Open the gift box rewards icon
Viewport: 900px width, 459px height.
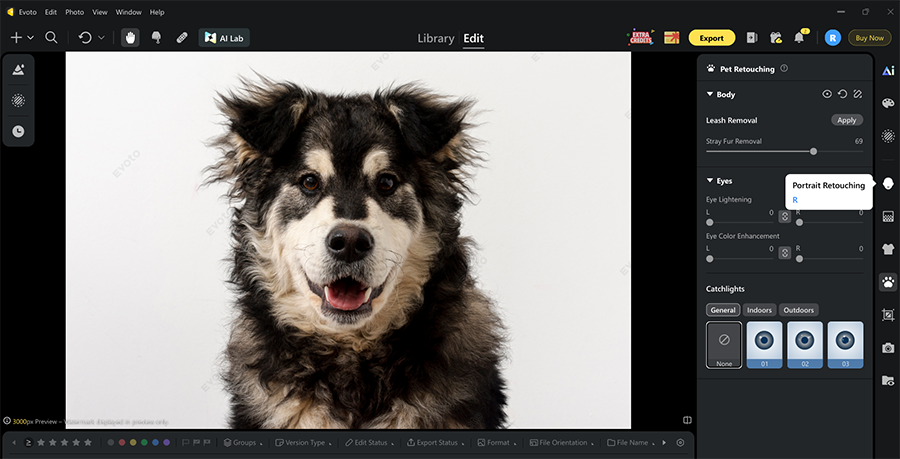click(672, 38)
